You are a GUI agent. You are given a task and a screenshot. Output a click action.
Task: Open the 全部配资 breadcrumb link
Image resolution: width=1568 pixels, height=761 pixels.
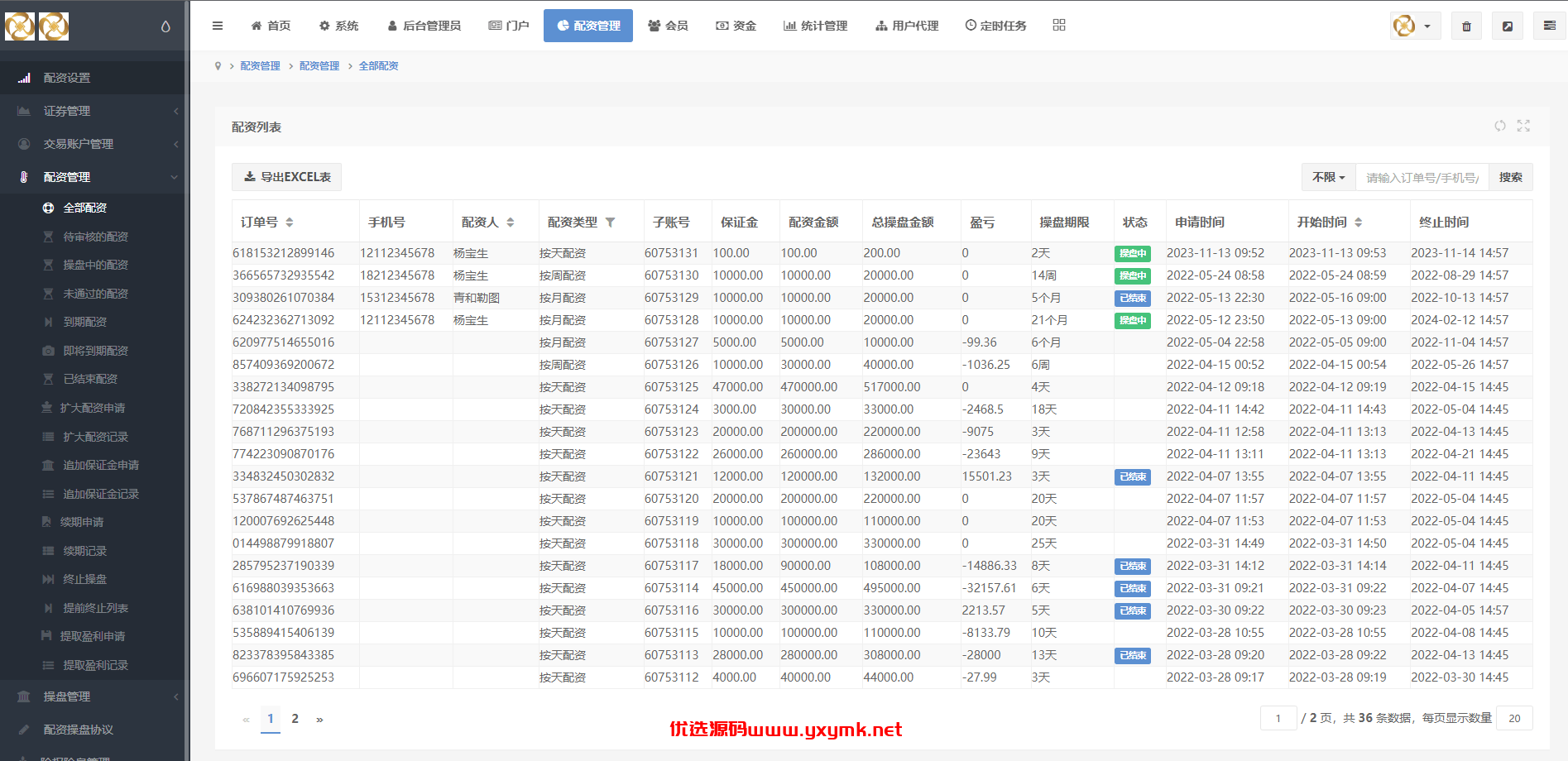379,66
